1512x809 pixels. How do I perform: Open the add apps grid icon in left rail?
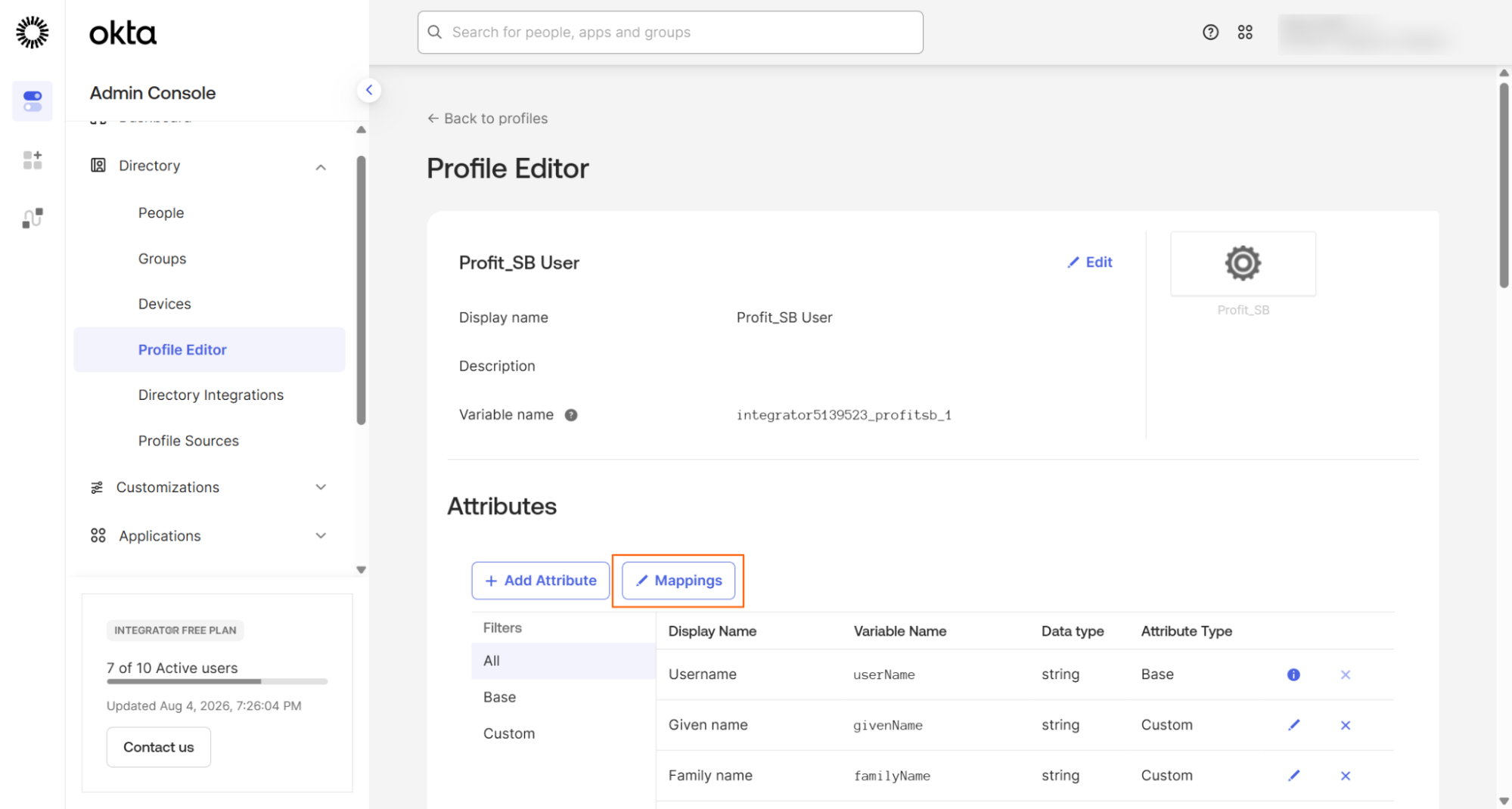click(x=33, y=160)
